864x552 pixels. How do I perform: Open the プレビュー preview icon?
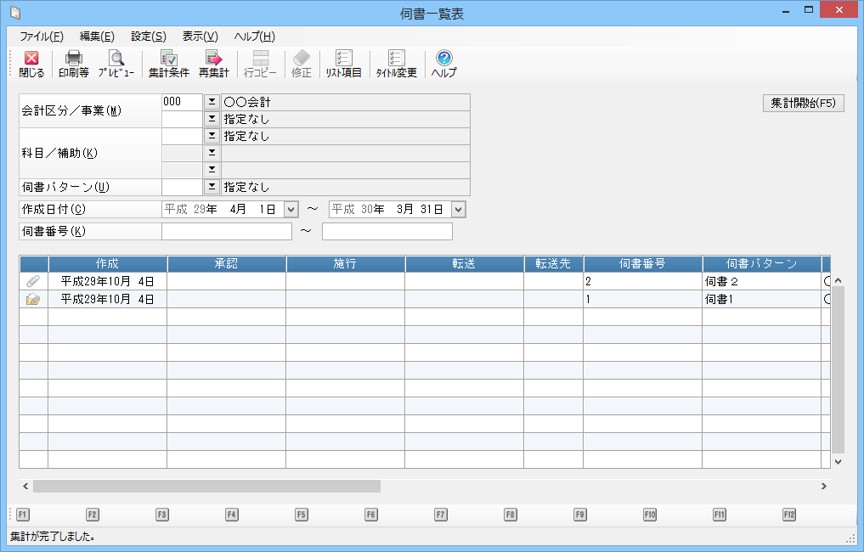pyautogui.click(x=116, y=63)
